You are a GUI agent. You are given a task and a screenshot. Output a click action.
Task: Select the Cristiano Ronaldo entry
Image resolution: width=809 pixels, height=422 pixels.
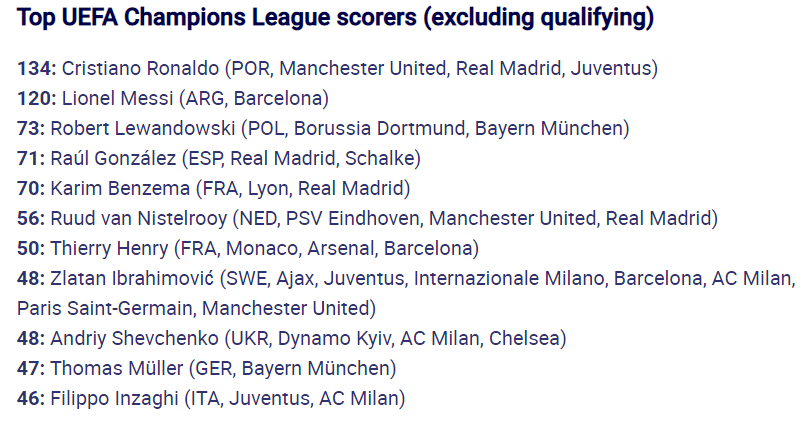[337, 69]
